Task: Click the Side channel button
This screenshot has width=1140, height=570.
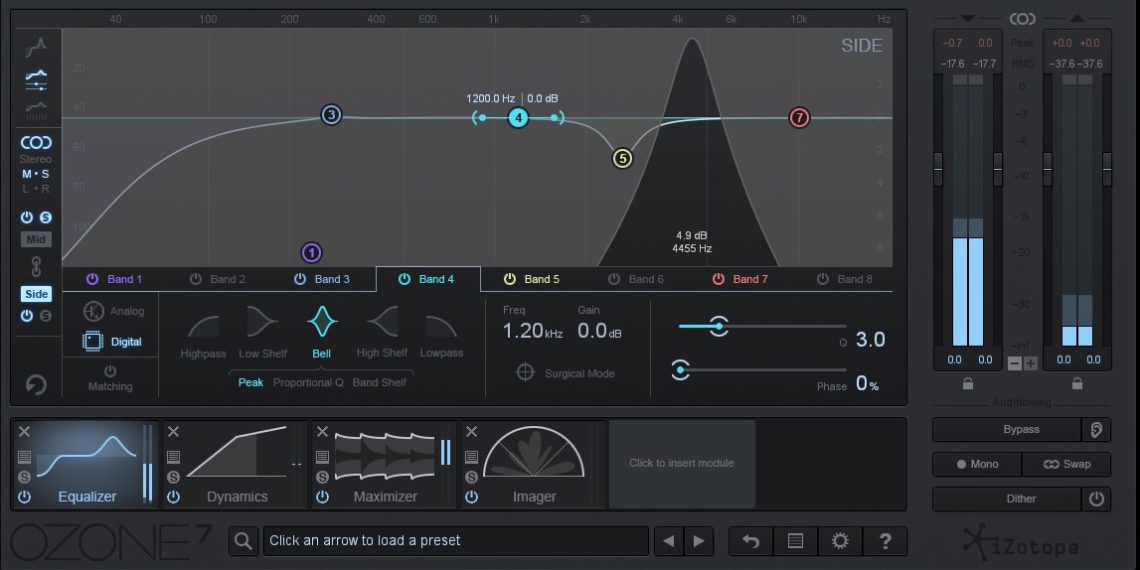Action: point(36,294)
